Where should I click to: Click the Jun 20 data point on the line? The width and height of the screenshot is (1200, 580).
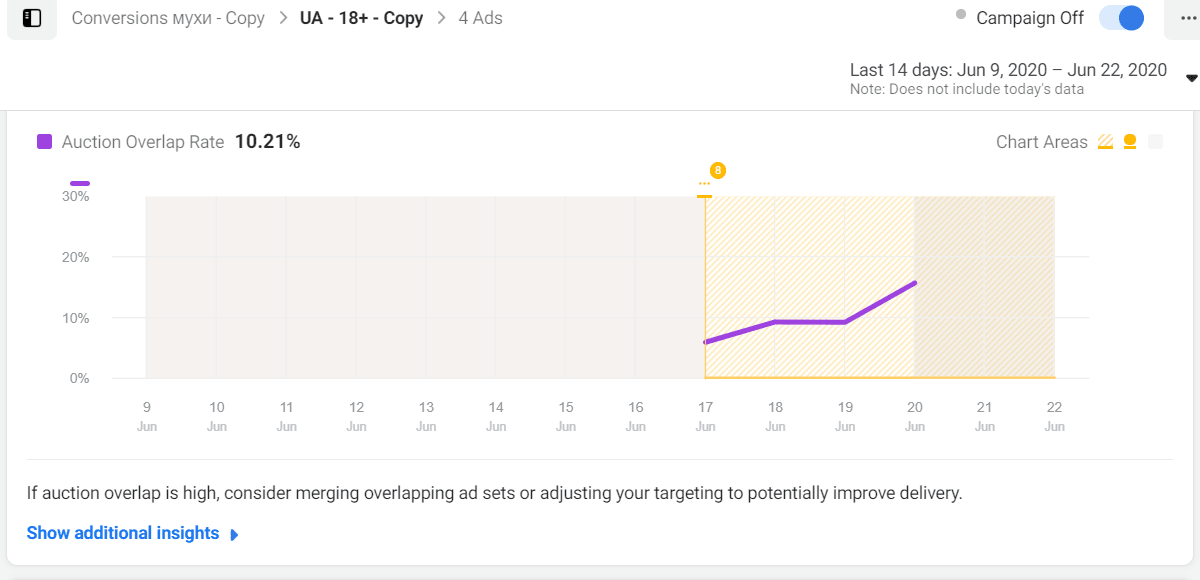[914, 283]
